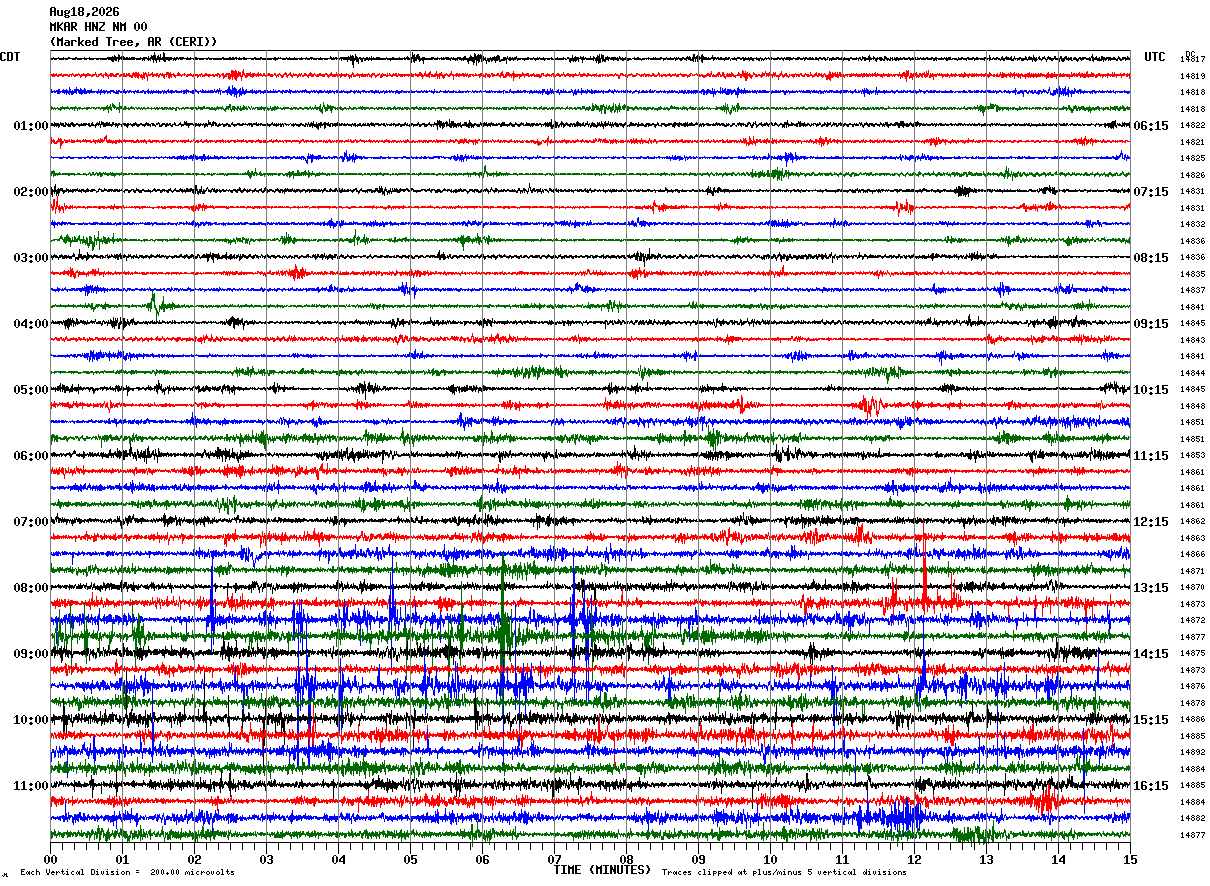Image resolution: width=1210 pixels, height=886 pixels.
Task: Click the date label Aug18,2026
Action: (84, 12)
